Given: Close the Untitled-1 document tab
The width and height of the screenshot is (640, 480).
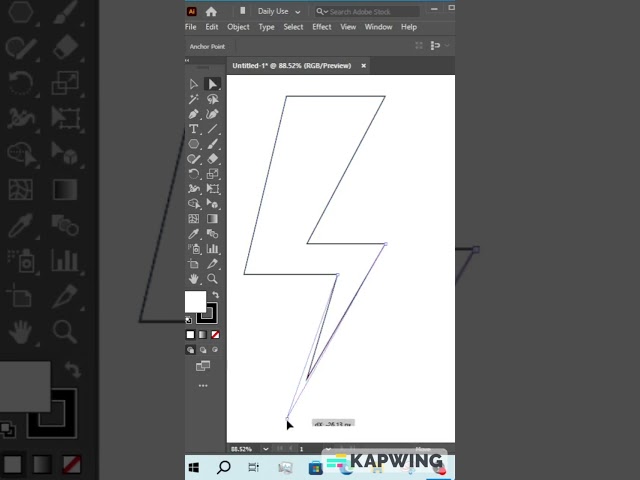Looking at the screenshot, I should point(364,66).
